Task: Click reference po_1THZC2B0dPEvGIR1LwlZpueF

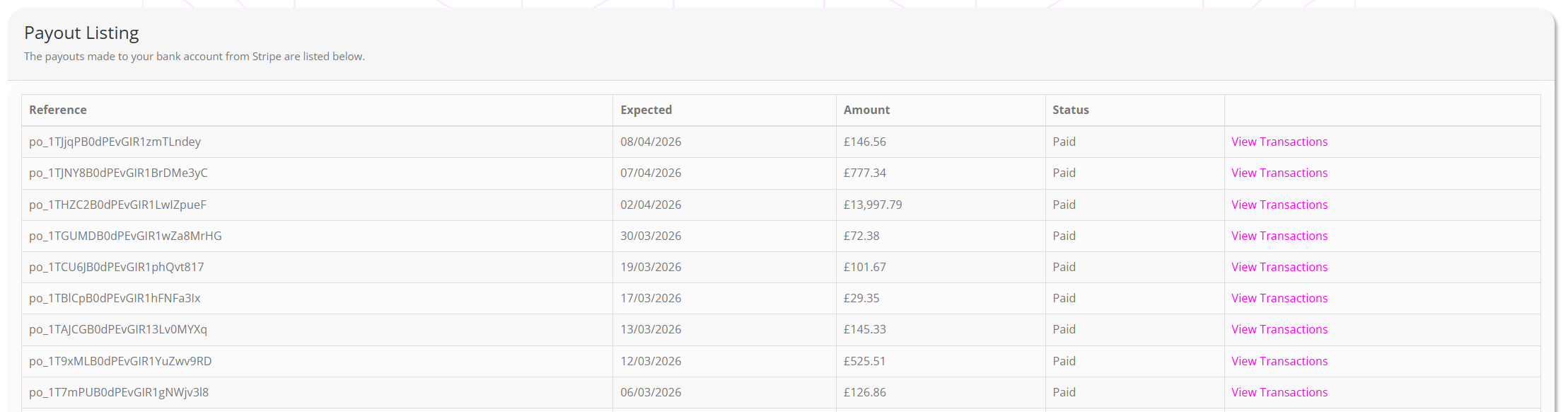Action: pos(117,205)
